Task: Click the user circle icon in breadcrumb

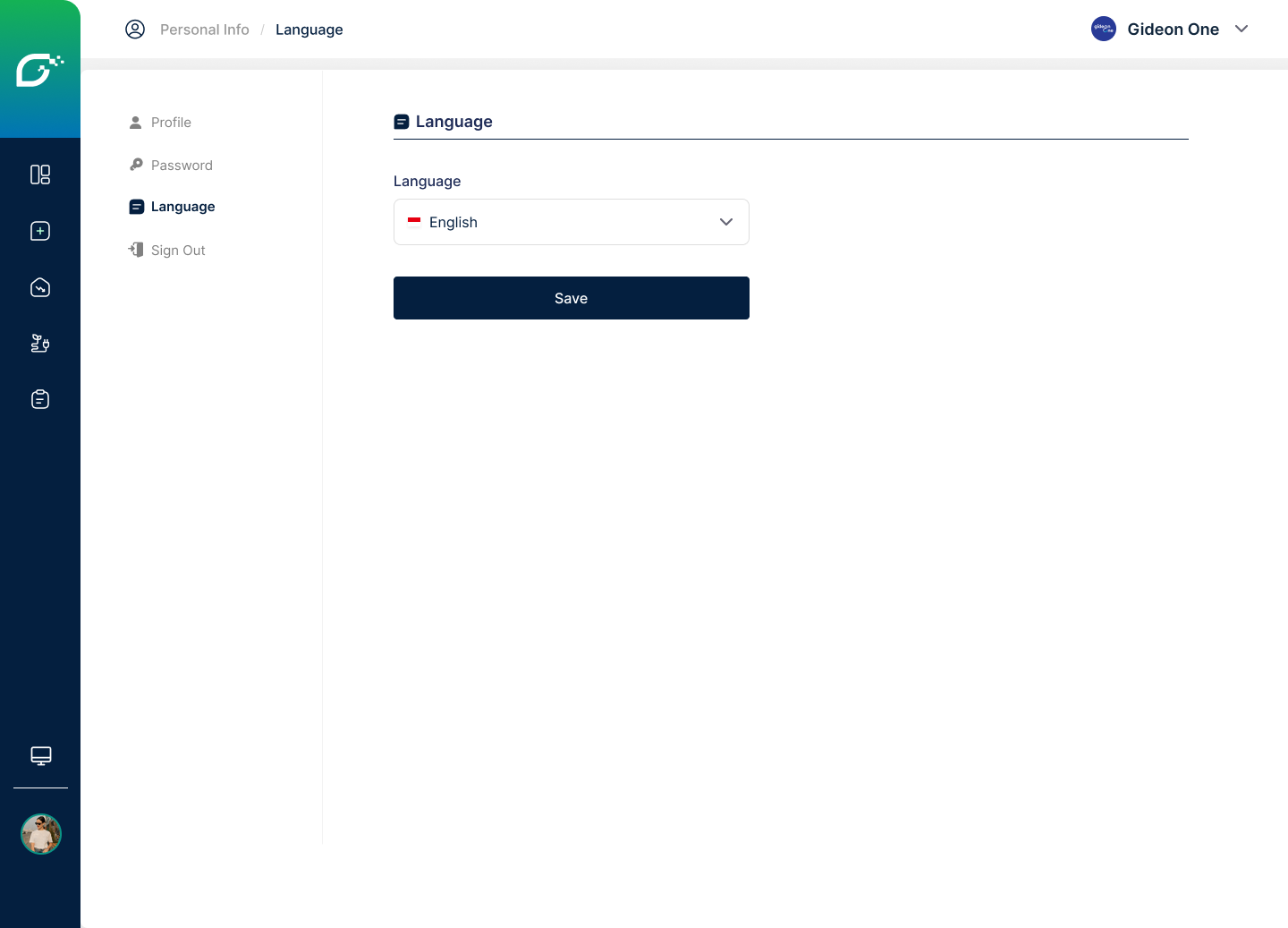Action: (135, 30)
